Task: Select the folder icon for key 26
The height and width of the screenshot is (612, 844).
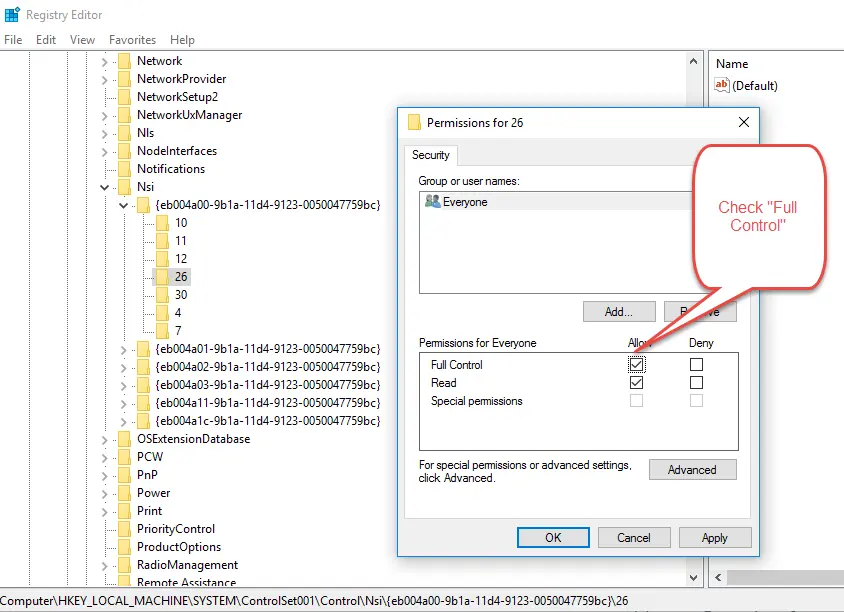Action: point(161,277)
